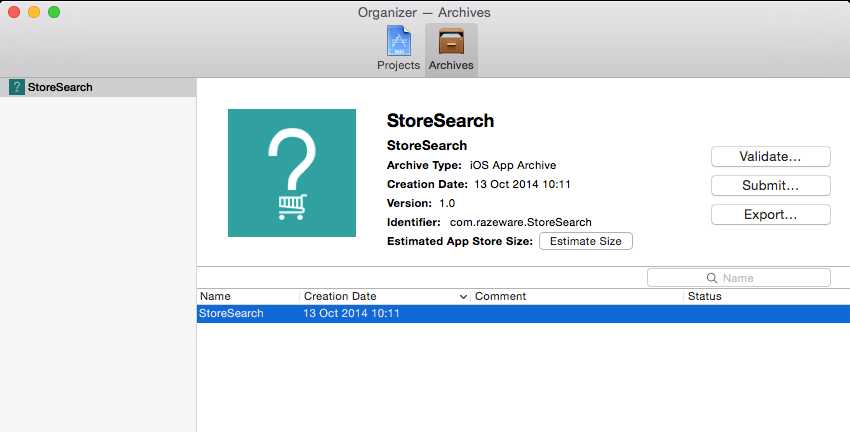This screenshot has width=850, height=432.
Task: Click the Version 1.0 value
Action: pos(447,203)
